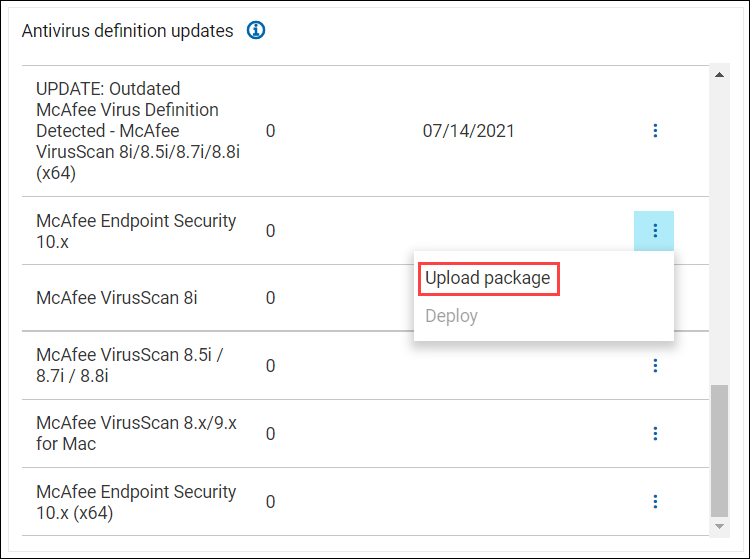Open options menu for Outdated McAfee Virus Definition row
The height and width of the screenshot is (559, 750).
click(x=655, y=131)
